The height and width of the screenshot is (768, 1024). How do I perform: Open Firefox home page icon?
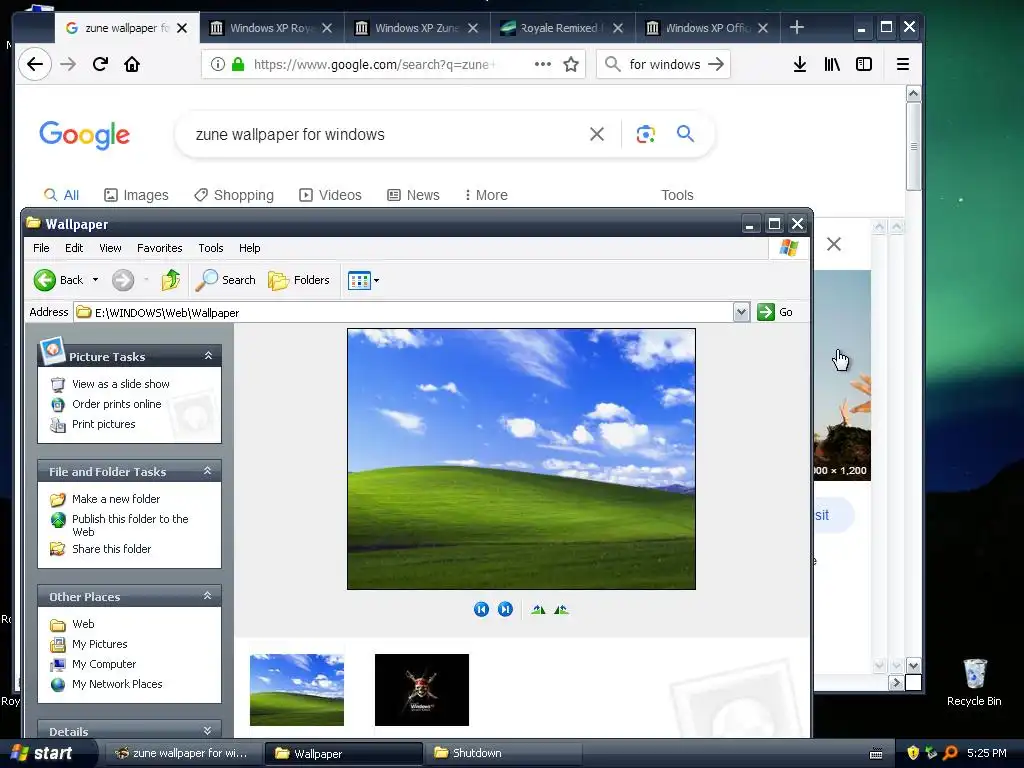pyautogui.click(x=132, y=64)
